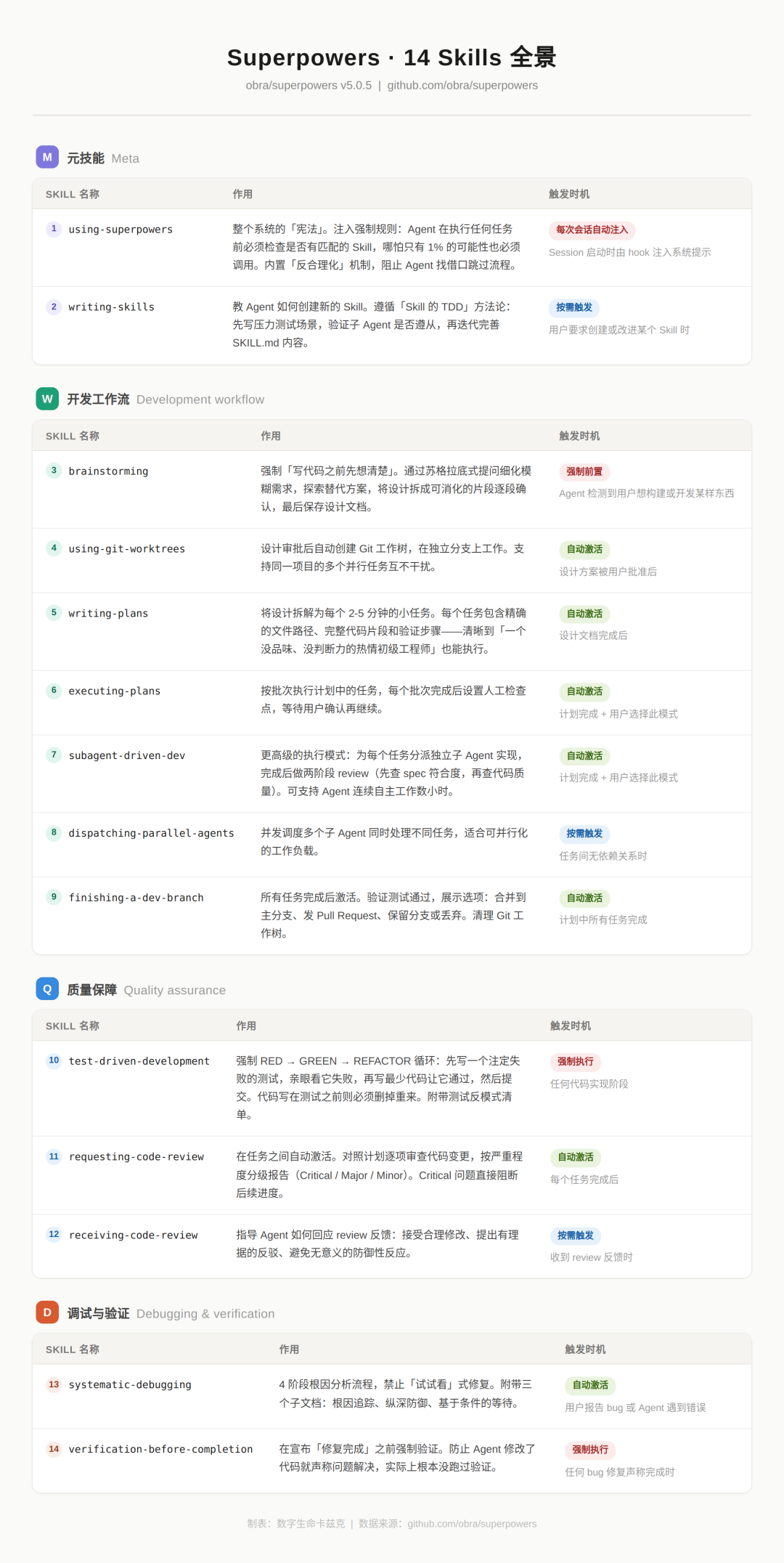Select the dispatching-parallel-agents skill name
The width and height of the screenshot is (784, 1563).
[151, 833]
